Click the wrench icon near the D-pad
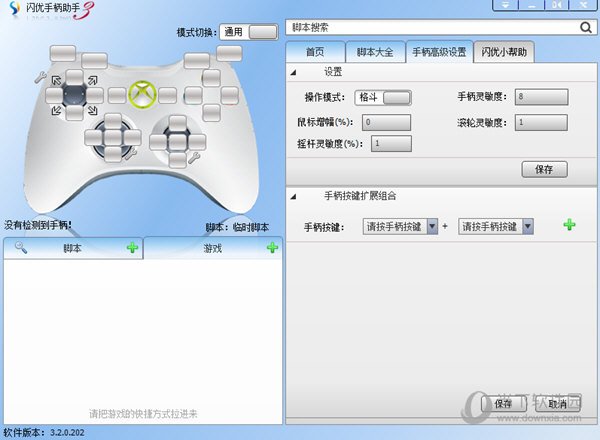The width and height of the screenshot is (600, 440). click(40, 78)
